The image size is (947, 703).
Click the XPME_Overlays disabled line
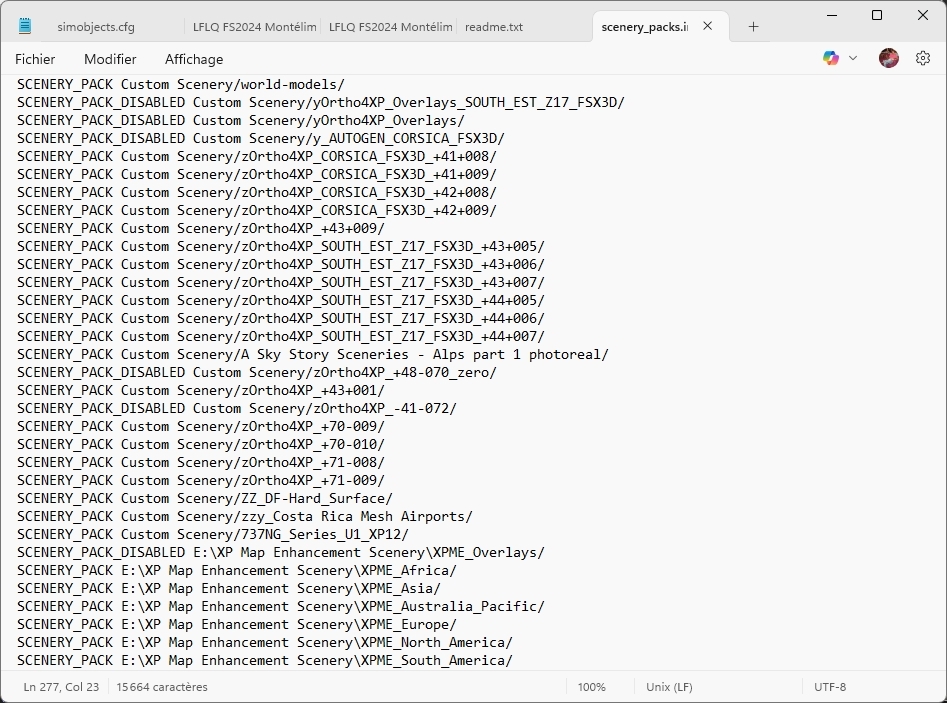click(281, 552)
